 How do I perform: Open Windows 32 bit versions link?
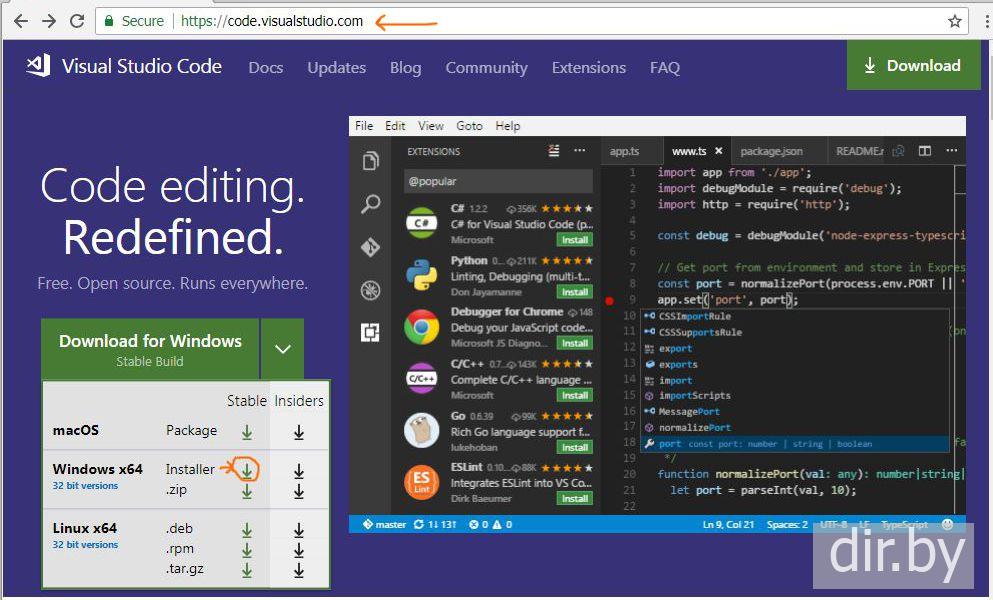point(85,486)
